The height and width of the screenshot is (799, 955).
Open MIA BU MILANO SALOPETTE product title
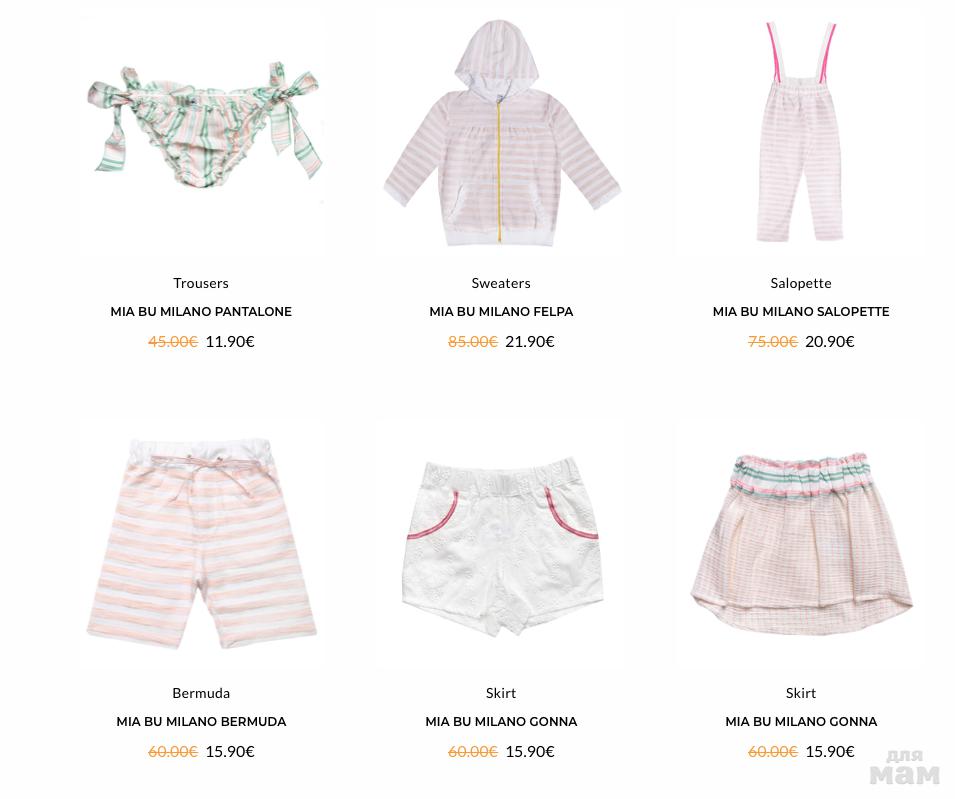coord(801,312)
